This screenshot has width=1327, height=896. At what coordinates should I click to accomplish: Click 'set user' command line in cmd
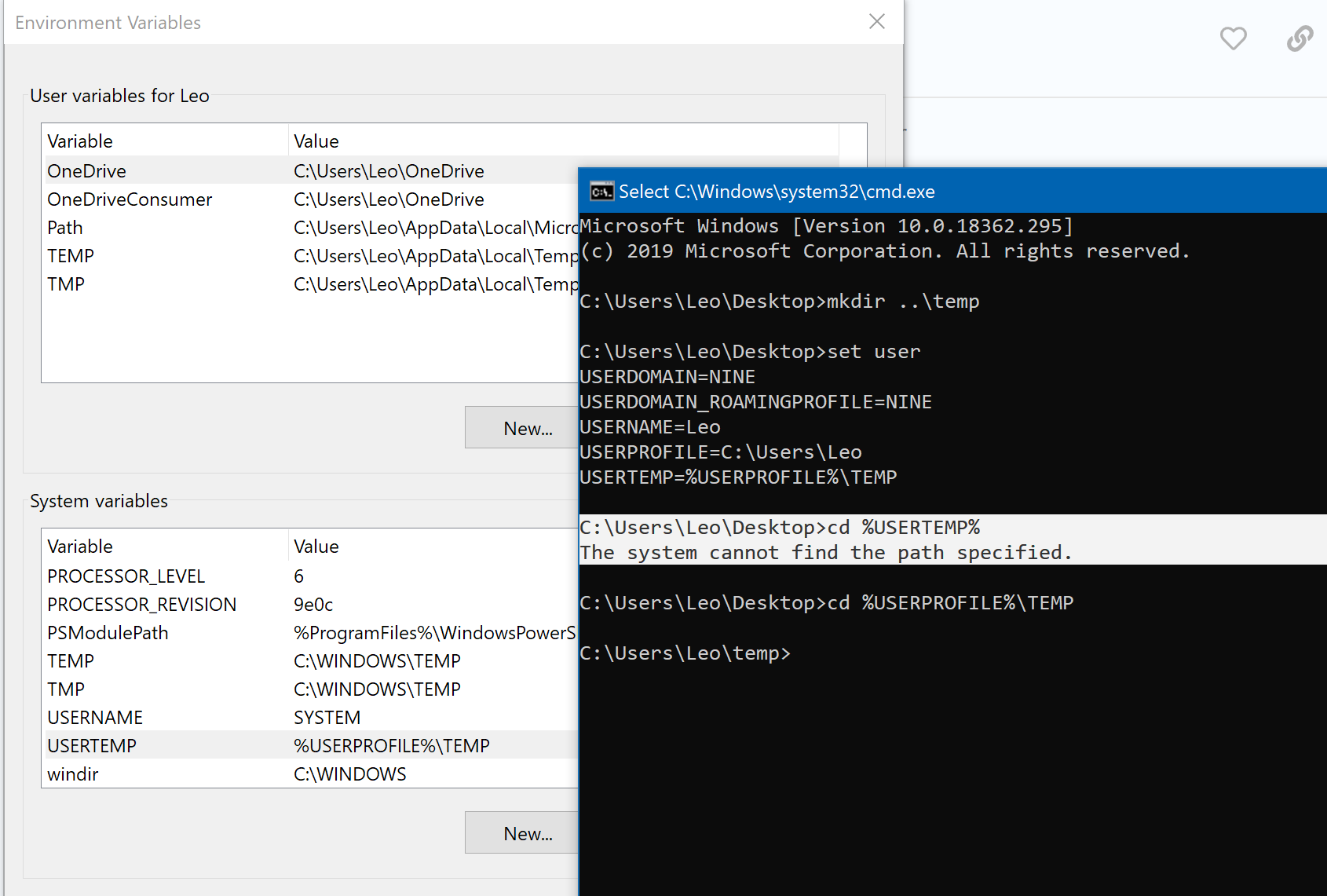tap(750, 351)
